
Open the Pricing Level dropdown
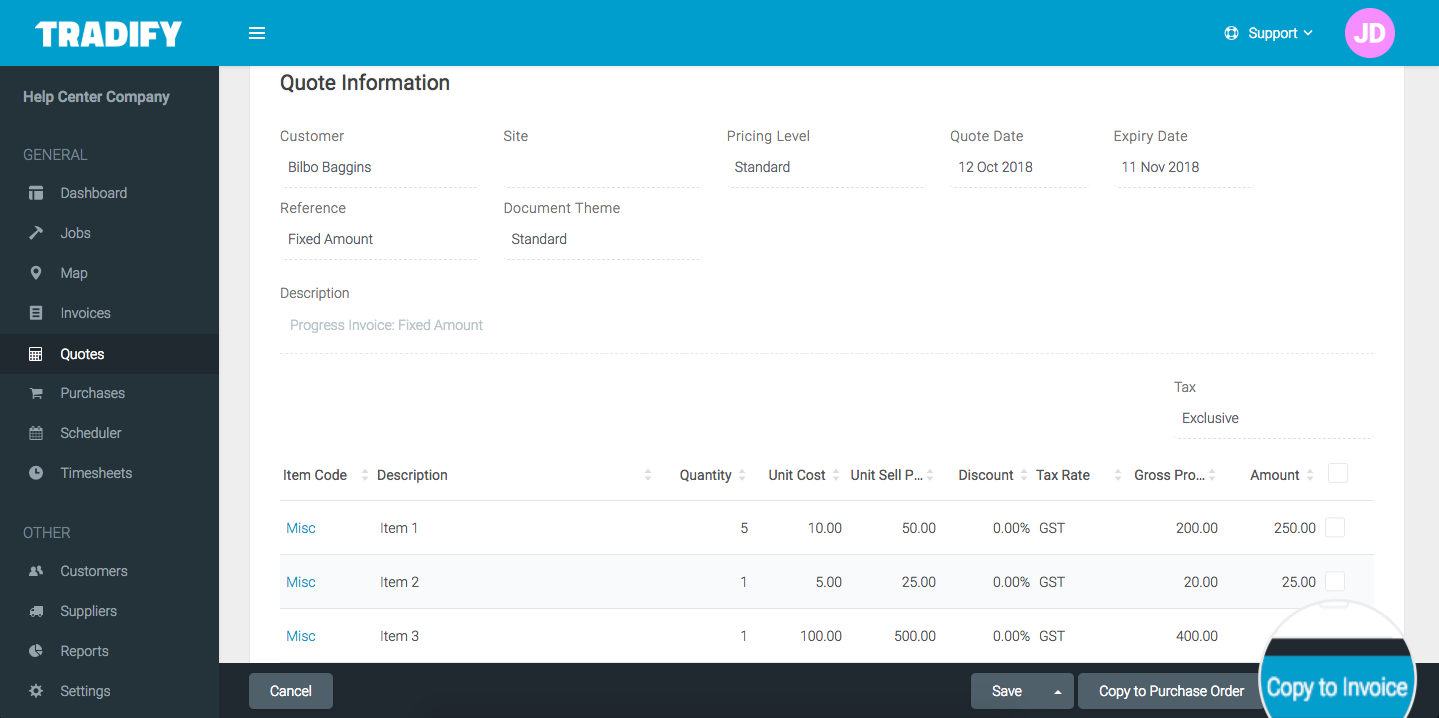pyautogui.click(x=825, y=167)
